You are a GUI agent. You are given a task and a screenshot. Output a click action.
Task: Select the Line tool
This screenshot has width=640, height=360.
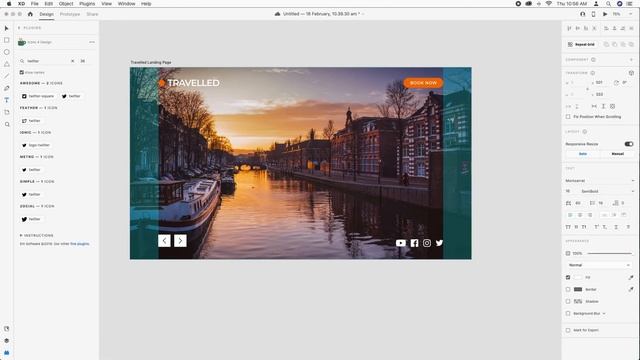point(7,76)
